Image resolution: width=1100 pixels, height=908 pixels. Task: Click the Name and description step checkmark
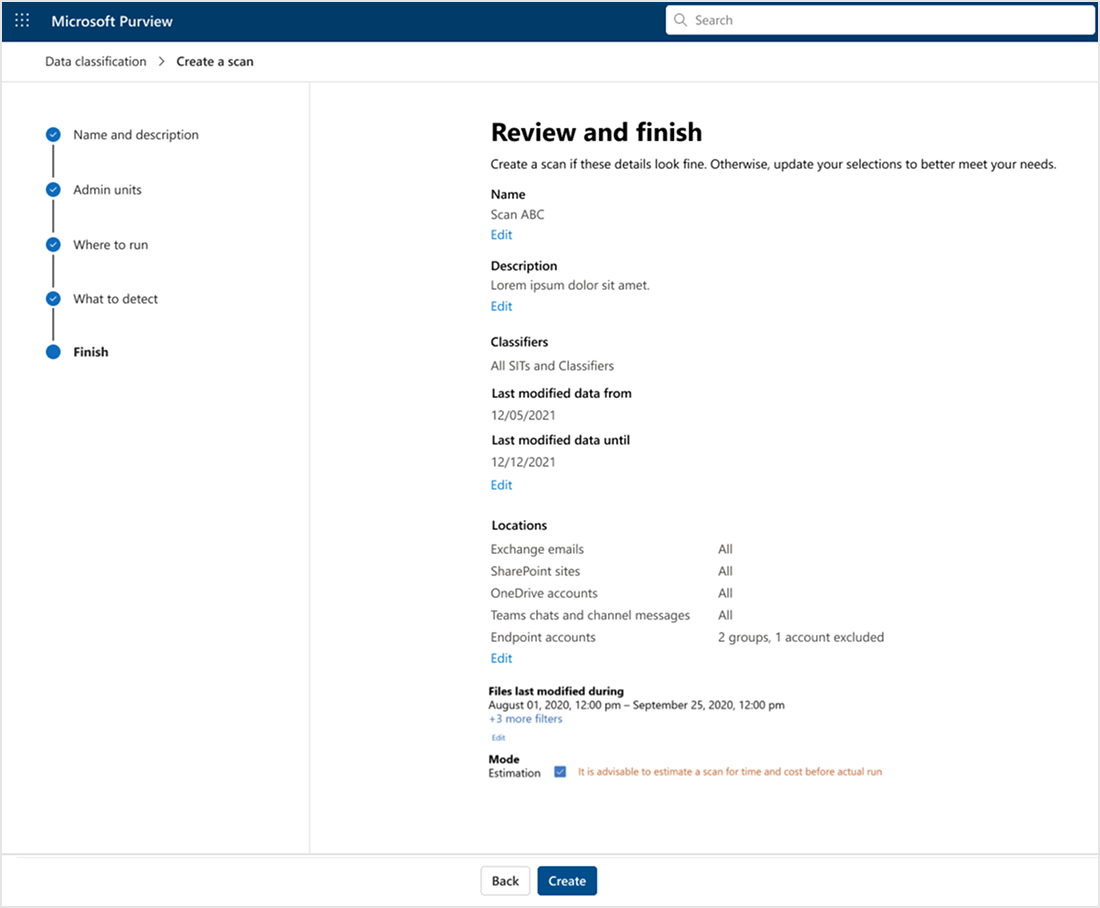coord(53,135)
